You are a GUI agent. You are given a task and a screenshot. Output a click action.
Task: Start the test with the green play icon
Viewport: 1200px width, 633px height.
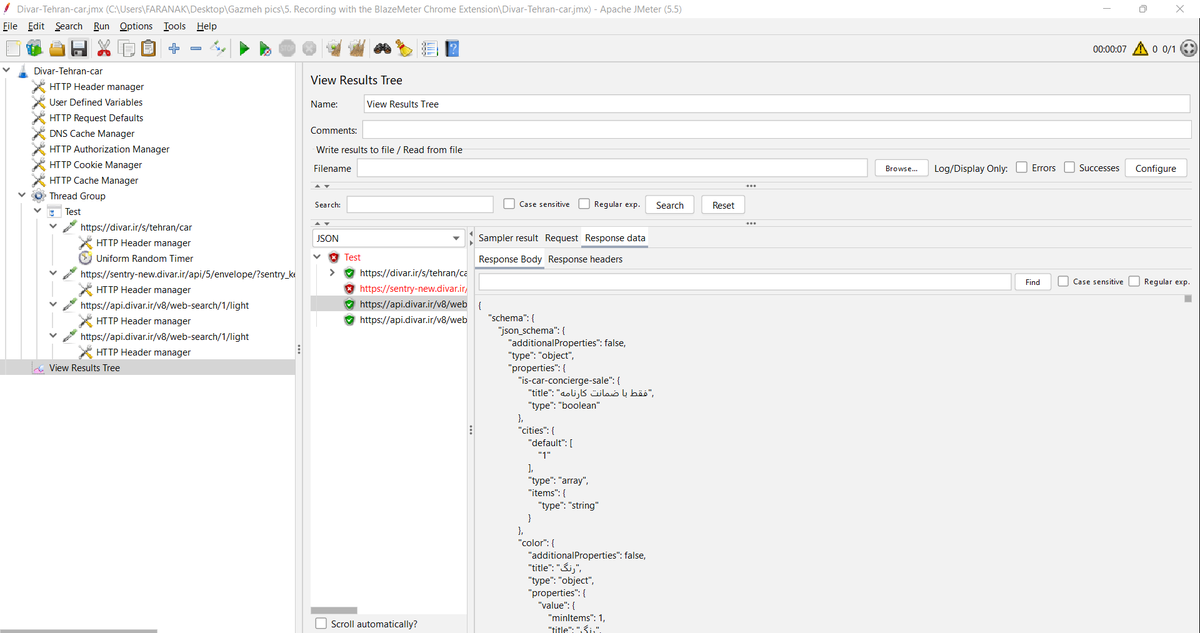pyautogui.click(x=243, y=48)
